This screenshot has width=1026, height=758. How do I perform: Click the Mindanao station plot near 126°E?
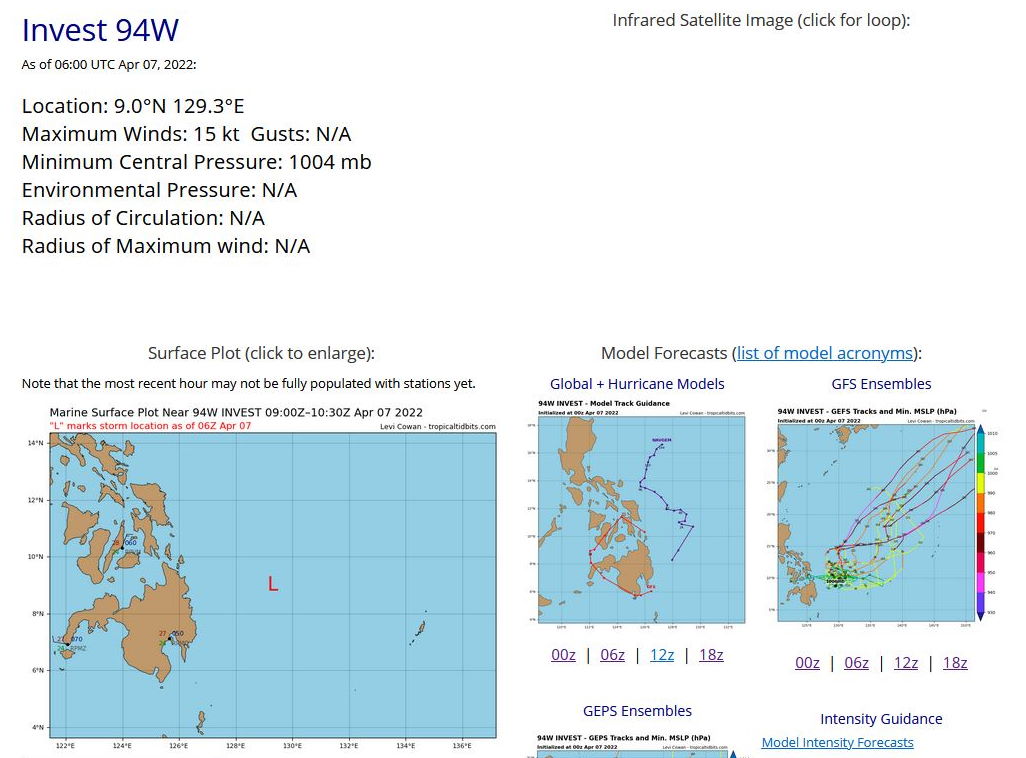(171, 636)
